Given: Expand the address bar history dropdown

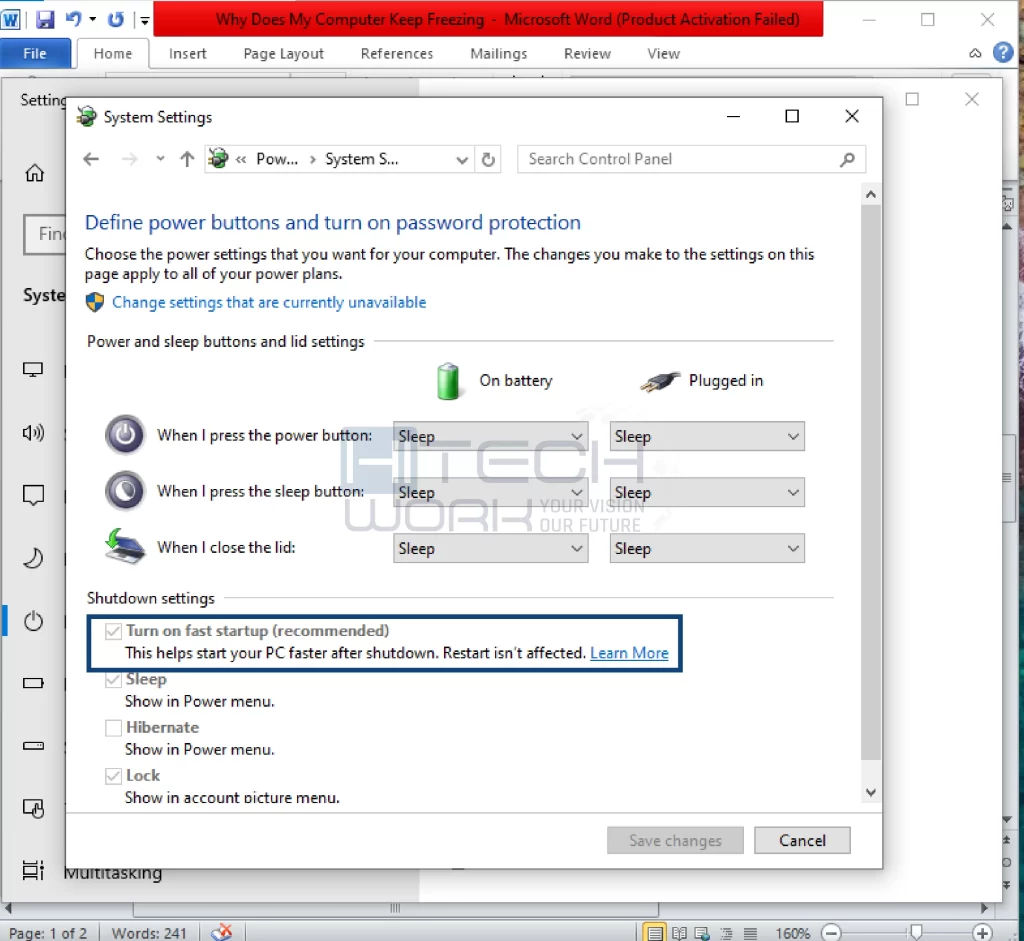Looking at the screenshot, I should coord(462,160).
